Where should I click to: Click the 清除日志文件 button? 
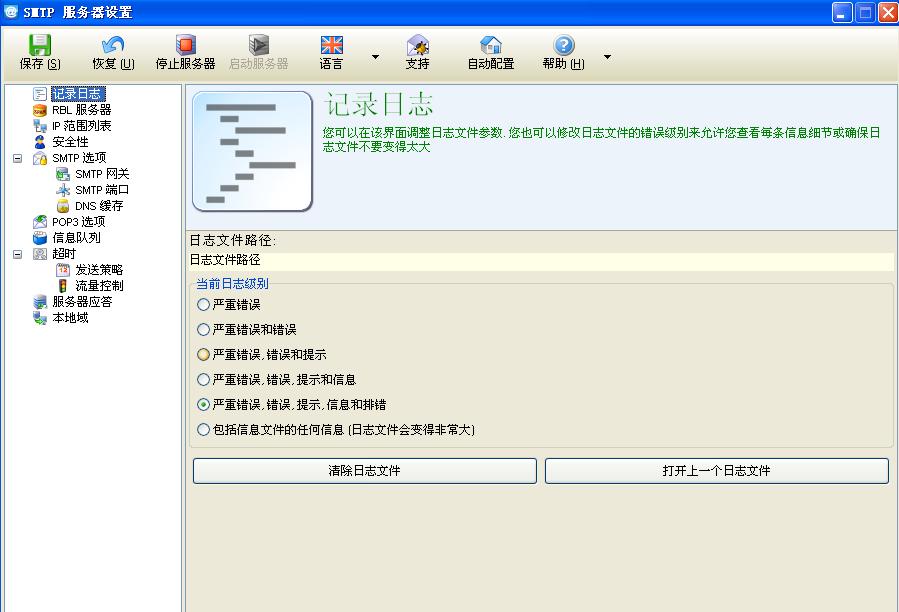point(365,471)
